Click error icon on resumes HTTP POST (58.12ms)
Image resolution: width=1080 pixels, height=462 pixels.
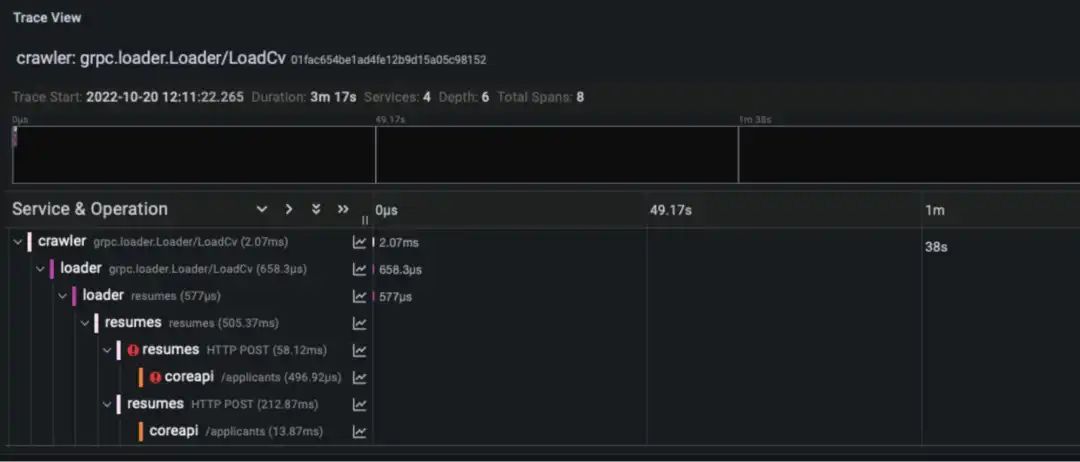tap(134, 350)
